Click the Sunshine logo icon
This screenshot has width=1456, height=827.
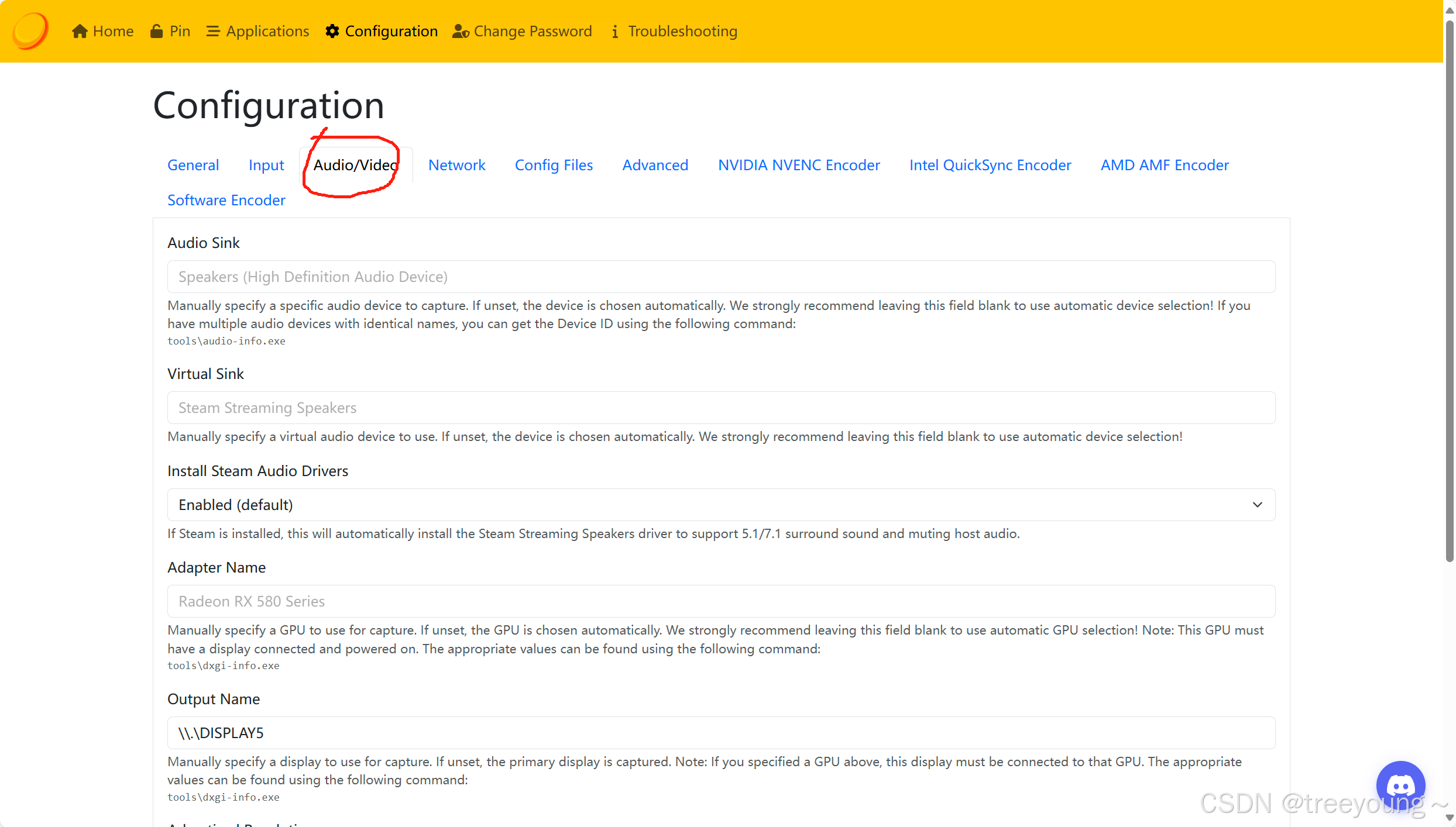coord(30,30)
